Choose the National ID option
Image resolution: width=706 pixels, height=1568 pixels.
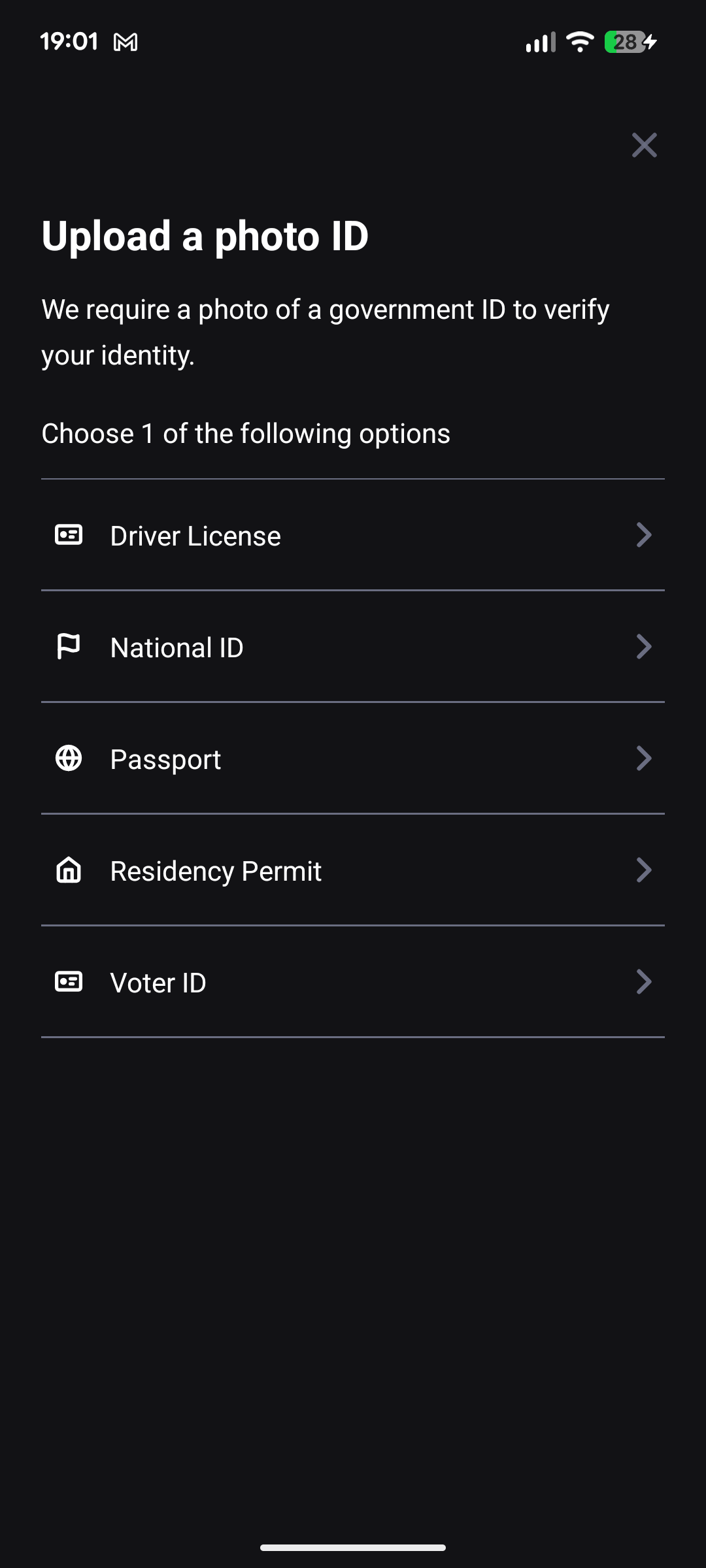[177, 648]
